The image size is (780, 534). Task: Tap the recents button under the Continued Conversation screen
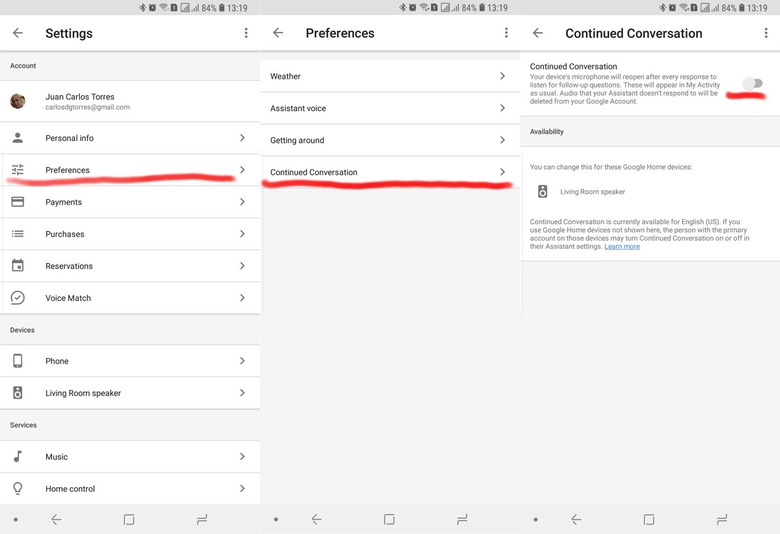(x=722, y=520)
